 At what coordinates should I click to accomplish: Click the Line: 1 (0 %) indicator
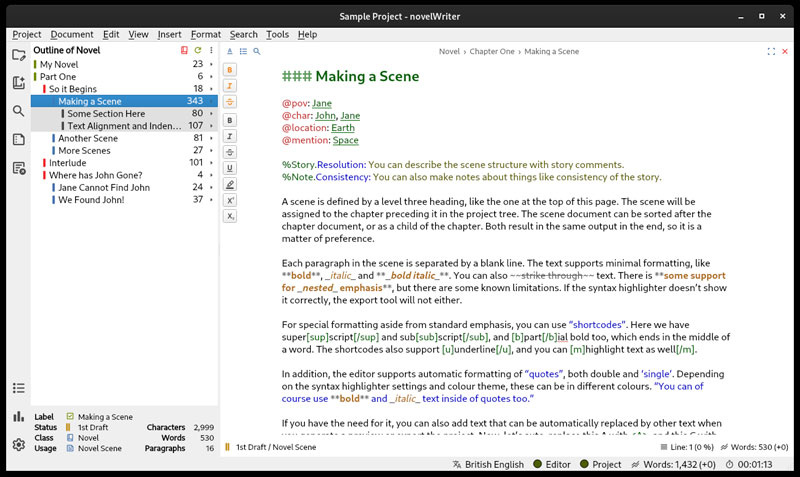click(x=687, y=447)
